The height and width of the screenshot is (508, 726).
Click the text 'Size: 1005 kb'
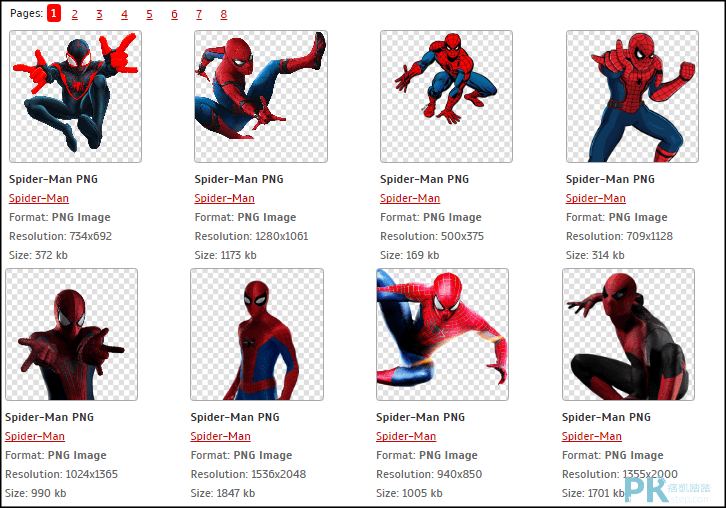[409, 493]
